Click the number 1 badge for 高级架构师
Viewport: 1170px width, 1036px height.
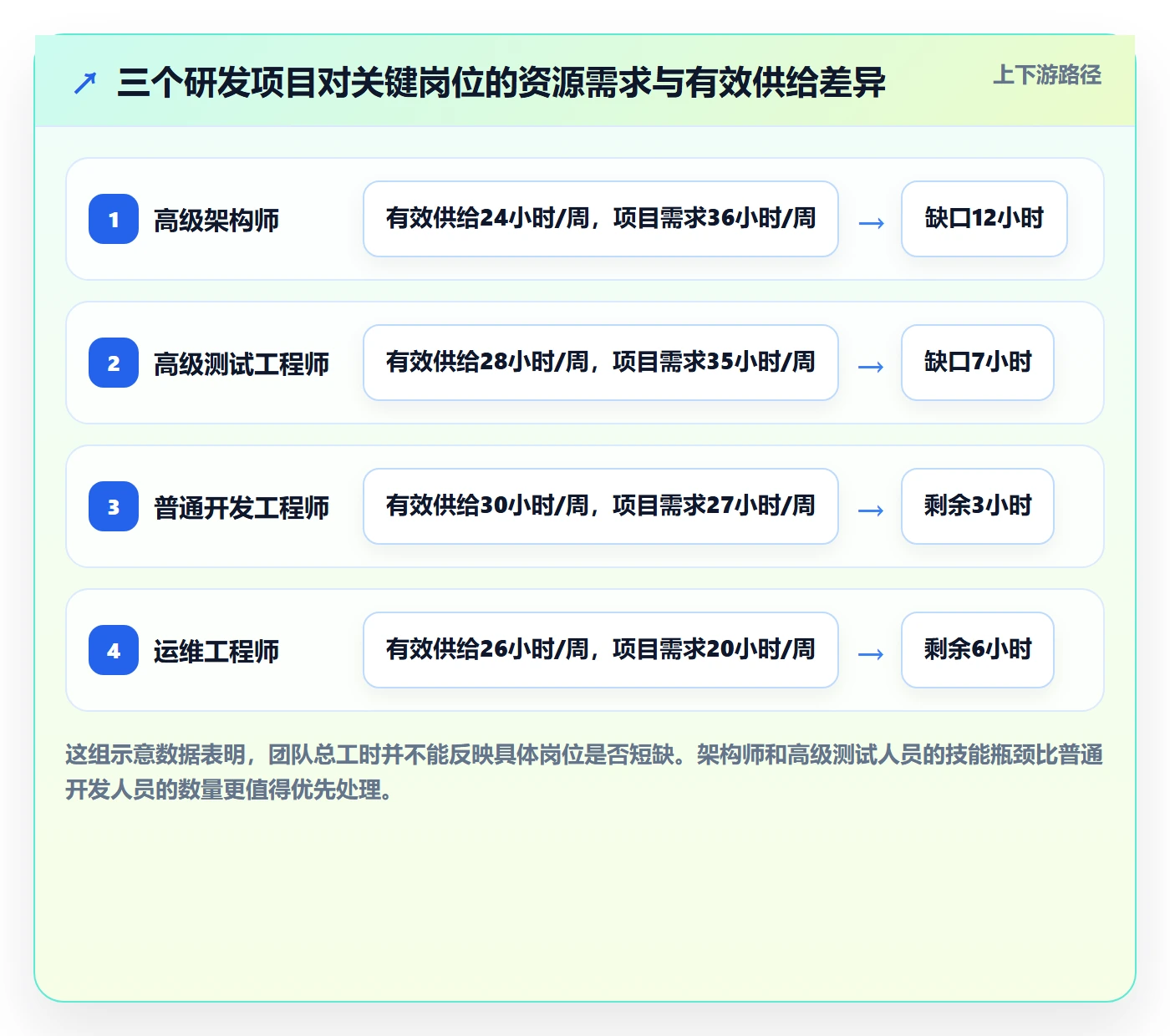(x=114, y=219)
